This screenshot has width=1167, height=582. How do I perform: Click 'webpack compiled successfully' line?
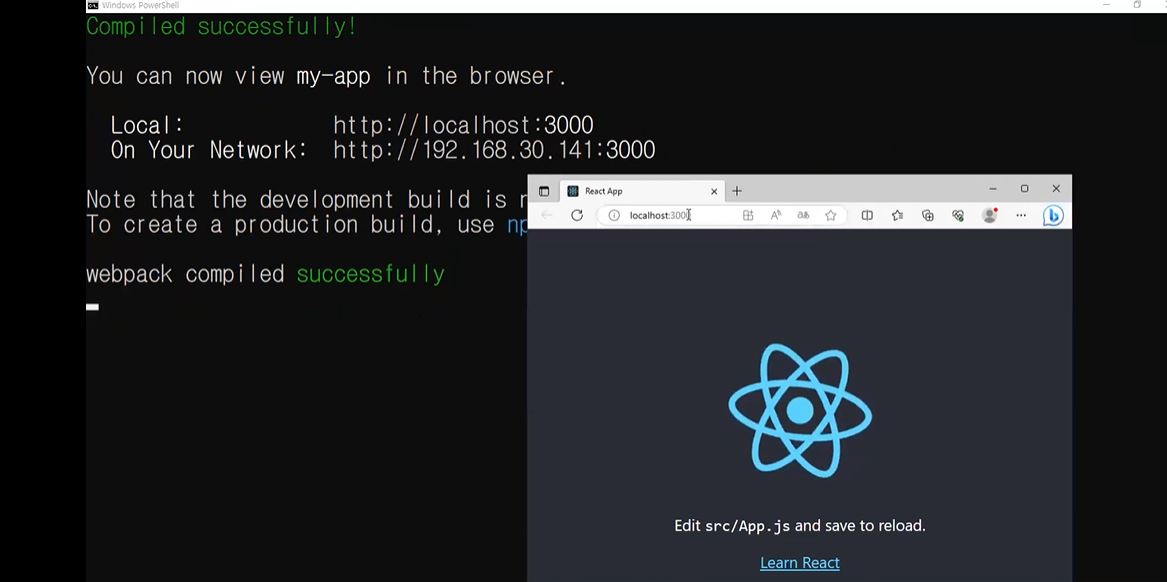(265, 275)
